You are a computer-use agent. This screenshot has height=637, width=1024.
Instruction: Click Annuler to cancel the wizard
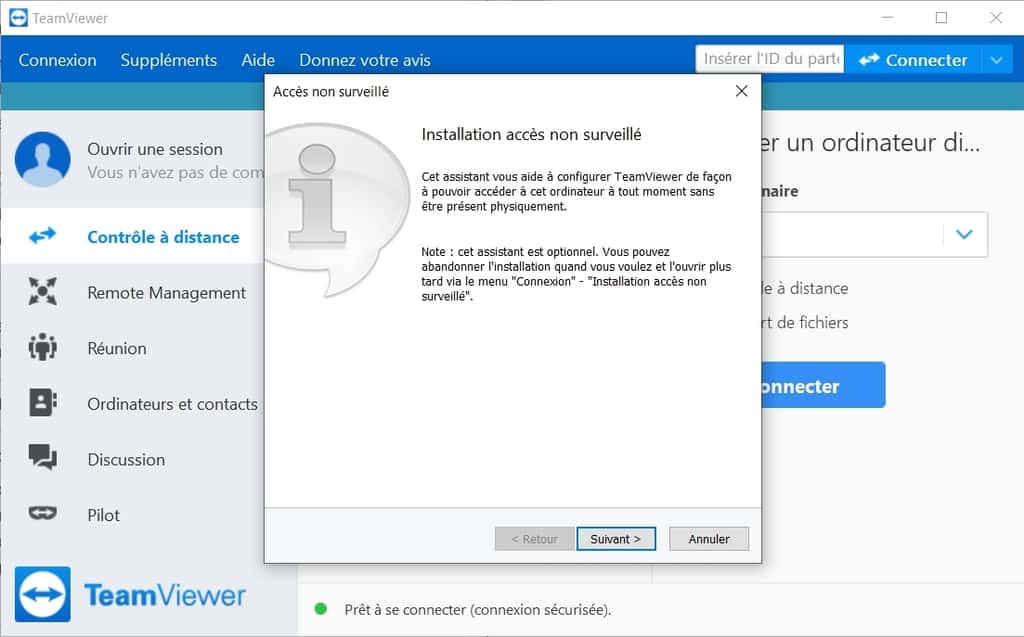point(709,539)
